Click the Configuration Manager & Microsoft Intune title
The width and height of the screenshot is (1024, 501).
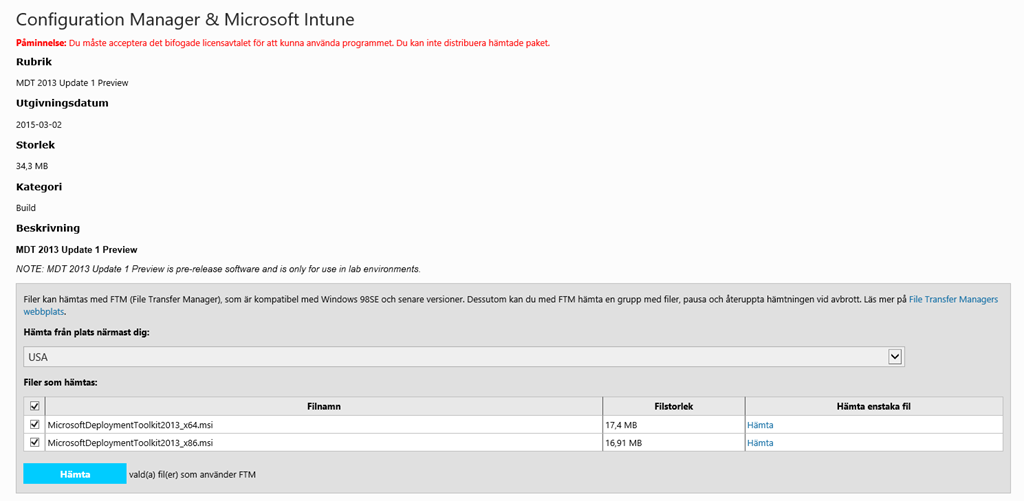(x=185, y=19)
